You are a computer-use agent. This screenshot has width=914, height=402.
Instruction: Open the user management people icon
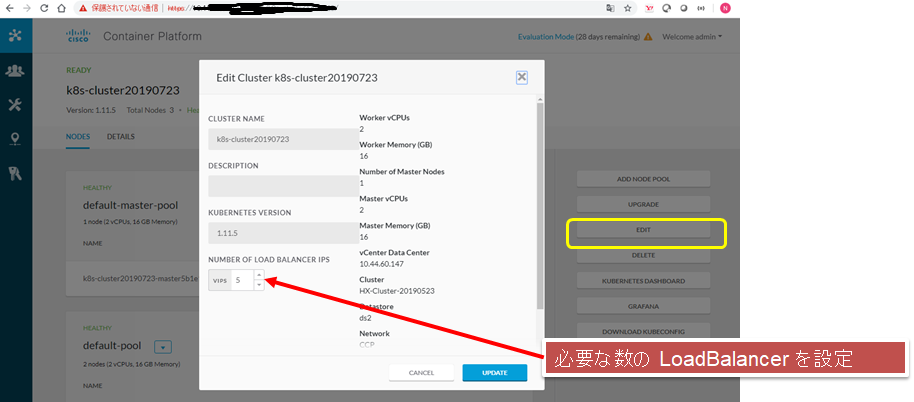pos(15,71)
